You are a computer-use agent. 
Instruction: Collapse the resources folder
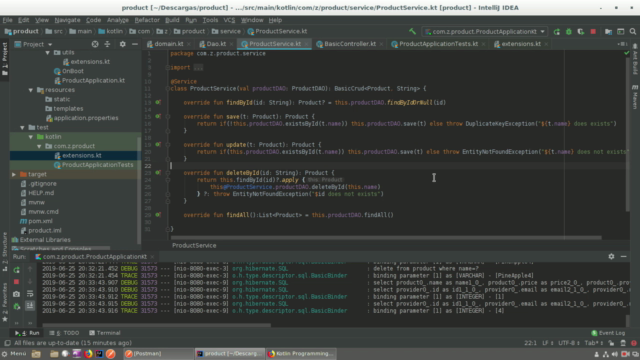tap(31, 90)
